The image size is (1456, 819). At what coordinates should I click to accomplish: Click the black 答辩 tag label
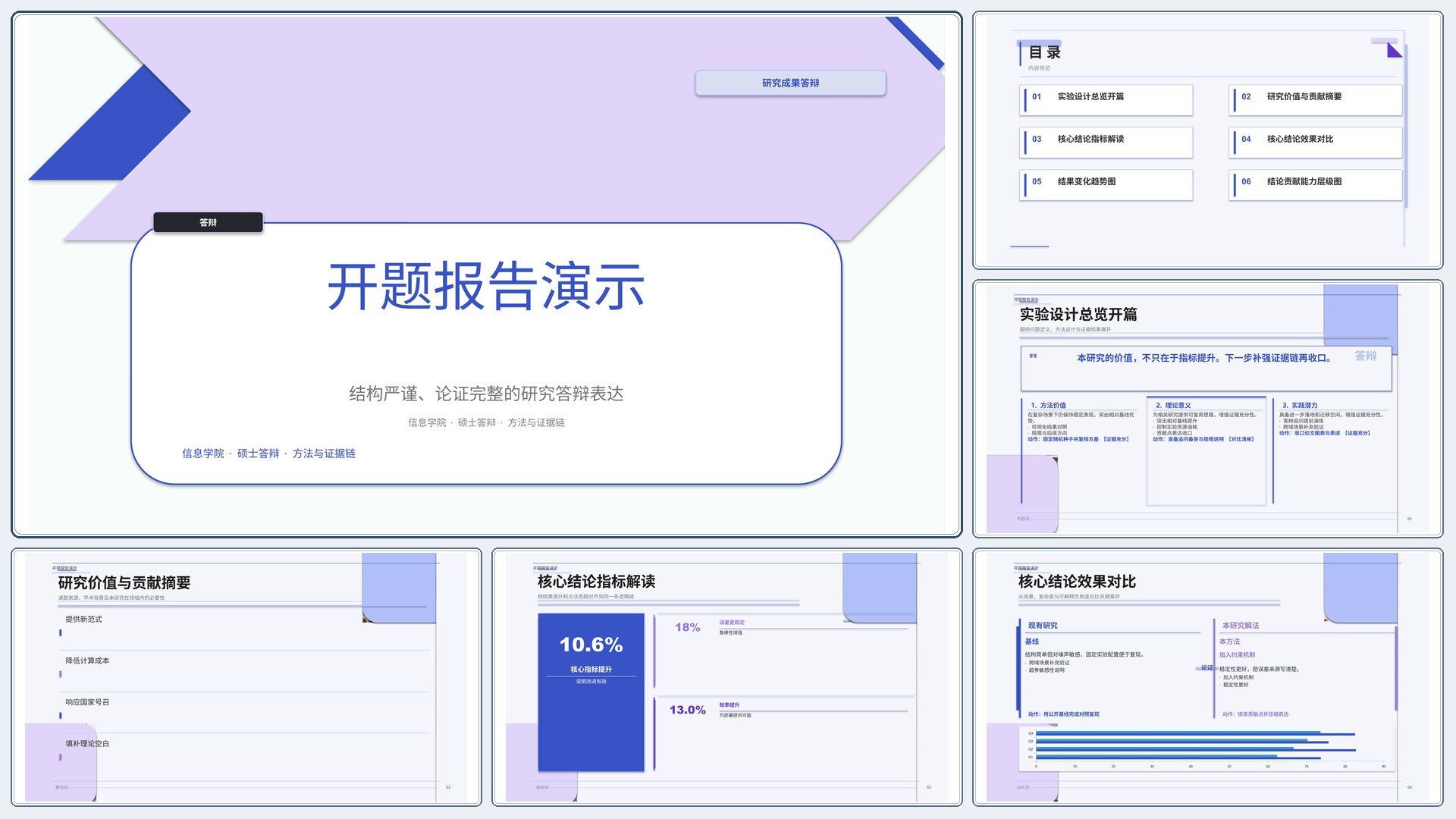pos(208,222)
